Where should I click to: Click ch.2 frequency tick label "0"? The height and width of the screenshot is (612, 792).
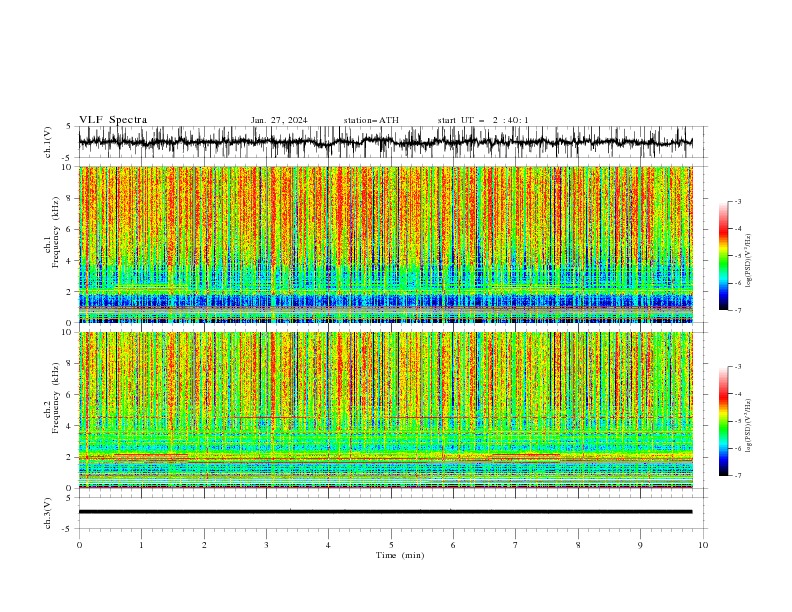coord(69,488)
